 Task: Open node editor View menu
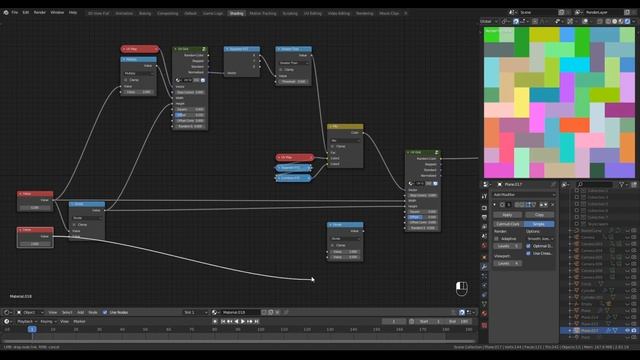point(53,312)
